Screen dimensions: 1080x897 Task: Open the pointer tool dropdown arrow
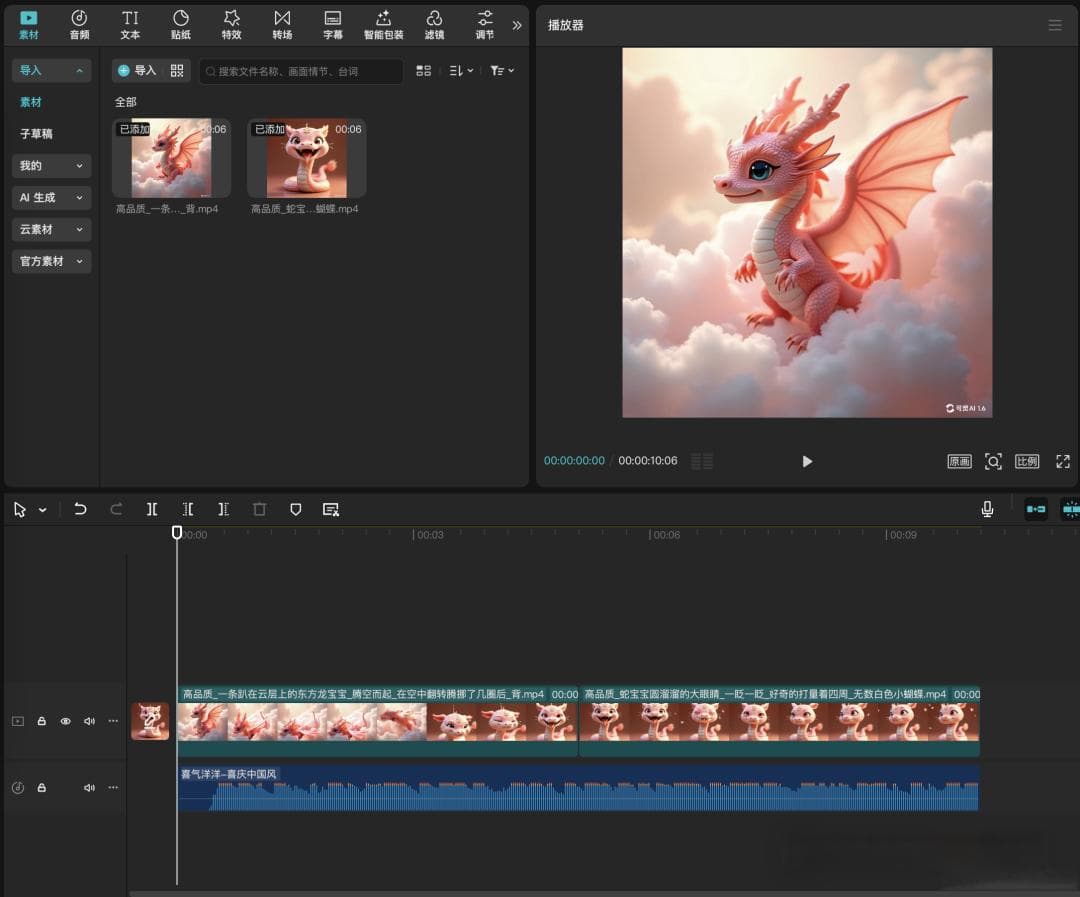pos(43,510)
